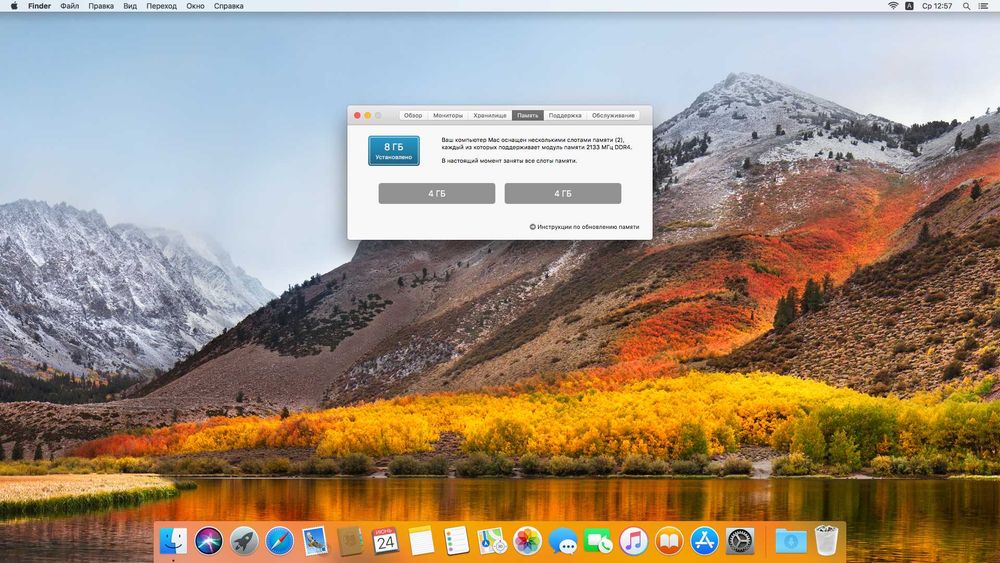Image resolution: width=1000 pixels, height=563 pixels.
Task: Open Photos colorful flower icon
Action: tap(527, 541)
